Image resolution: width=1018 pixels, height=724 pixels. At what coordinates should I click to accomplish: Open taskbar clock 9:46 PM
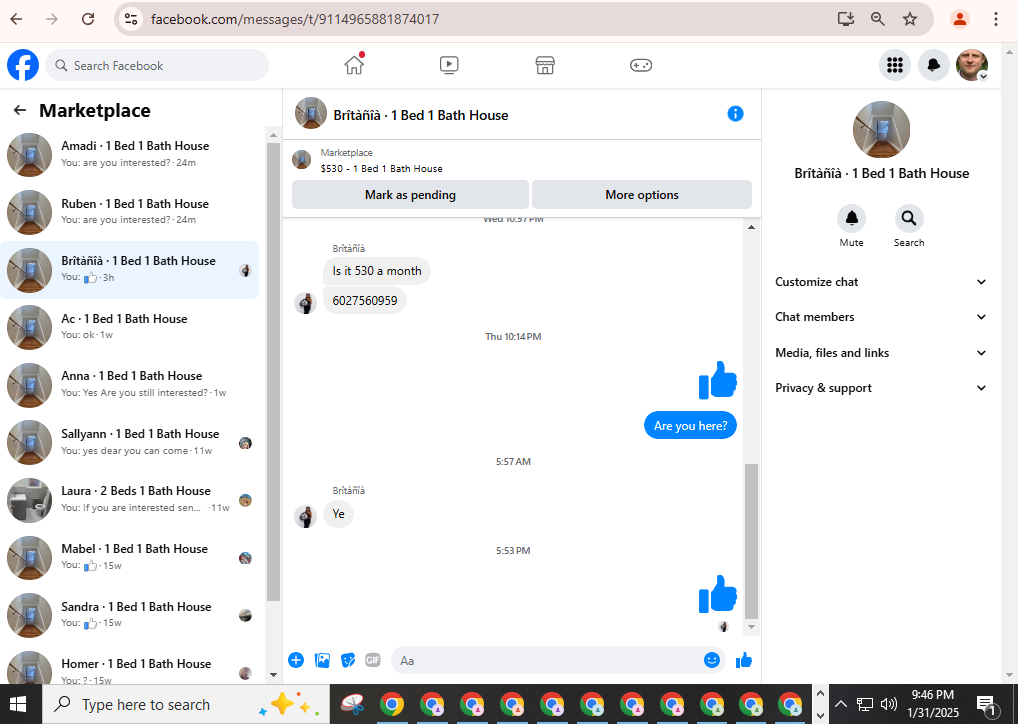932,695
